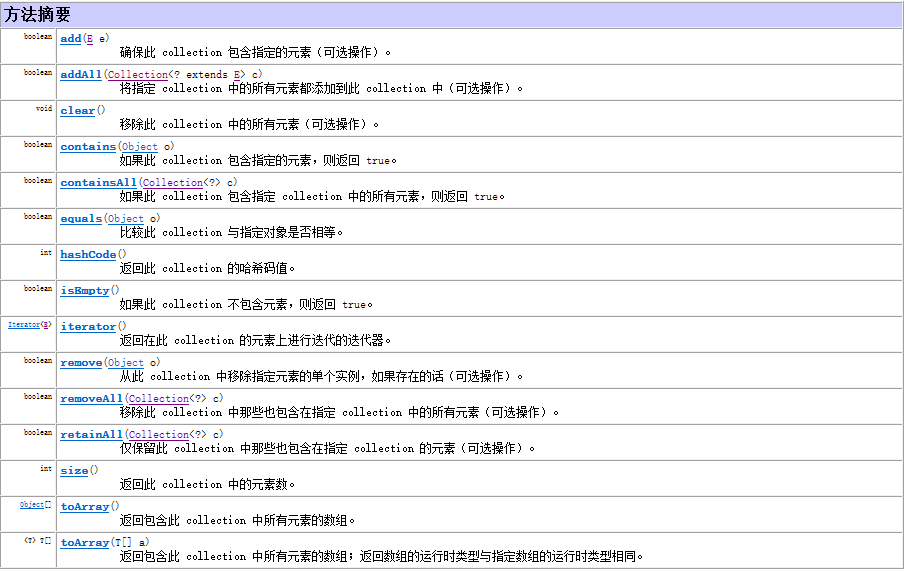
Task: Click the int return type of hashCode
Action: point(46,252)
